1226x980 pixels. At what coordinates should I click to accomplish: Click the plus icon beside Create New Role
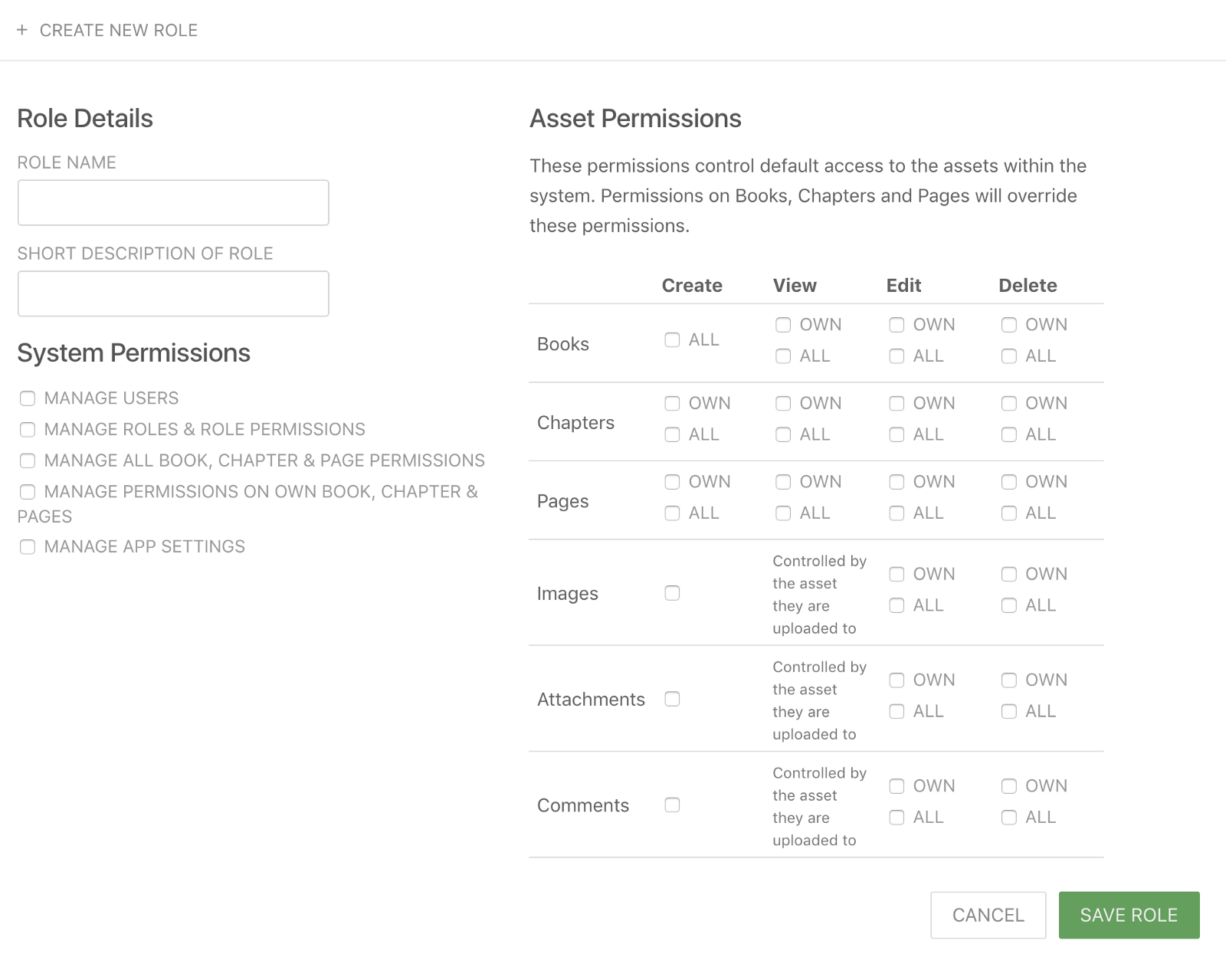point(22,30)
